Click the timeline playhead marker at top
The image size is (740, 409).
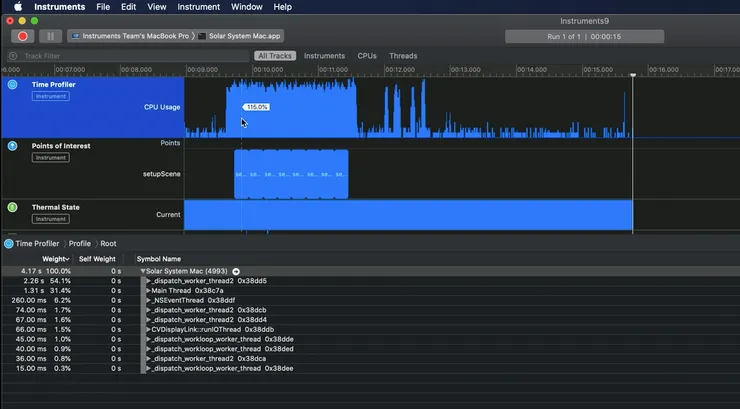coord(633,75)
